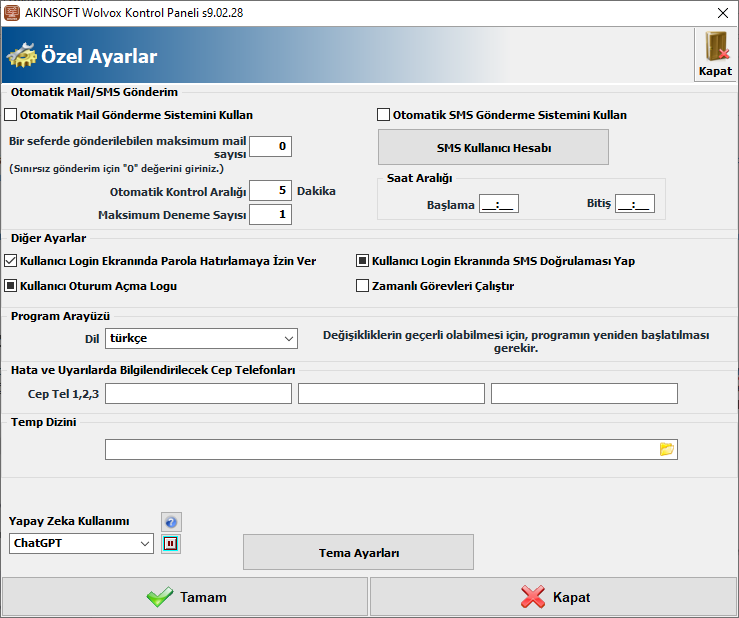Open Tema Ayarları
This screenshot has height=618, width=739.
pyautogui.click(x=359, y=552)
